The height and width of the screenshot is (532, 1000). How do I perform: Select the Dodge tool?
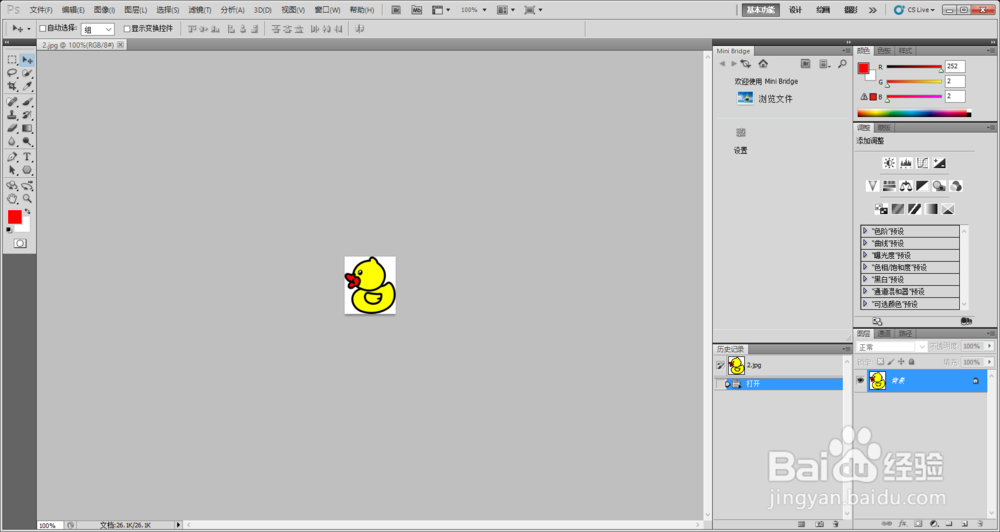[x=27, y=142]
